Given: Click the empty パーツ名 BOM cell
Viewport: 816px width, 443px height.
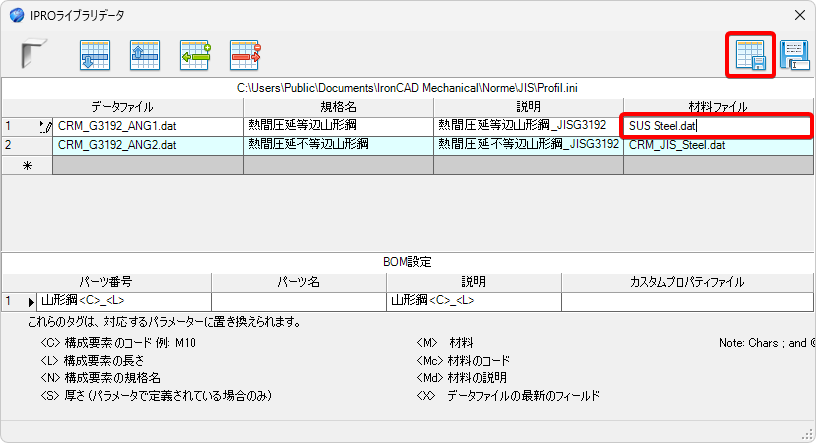Looking at the screenshot, I should pyautogui.click(x=299, y=301).
